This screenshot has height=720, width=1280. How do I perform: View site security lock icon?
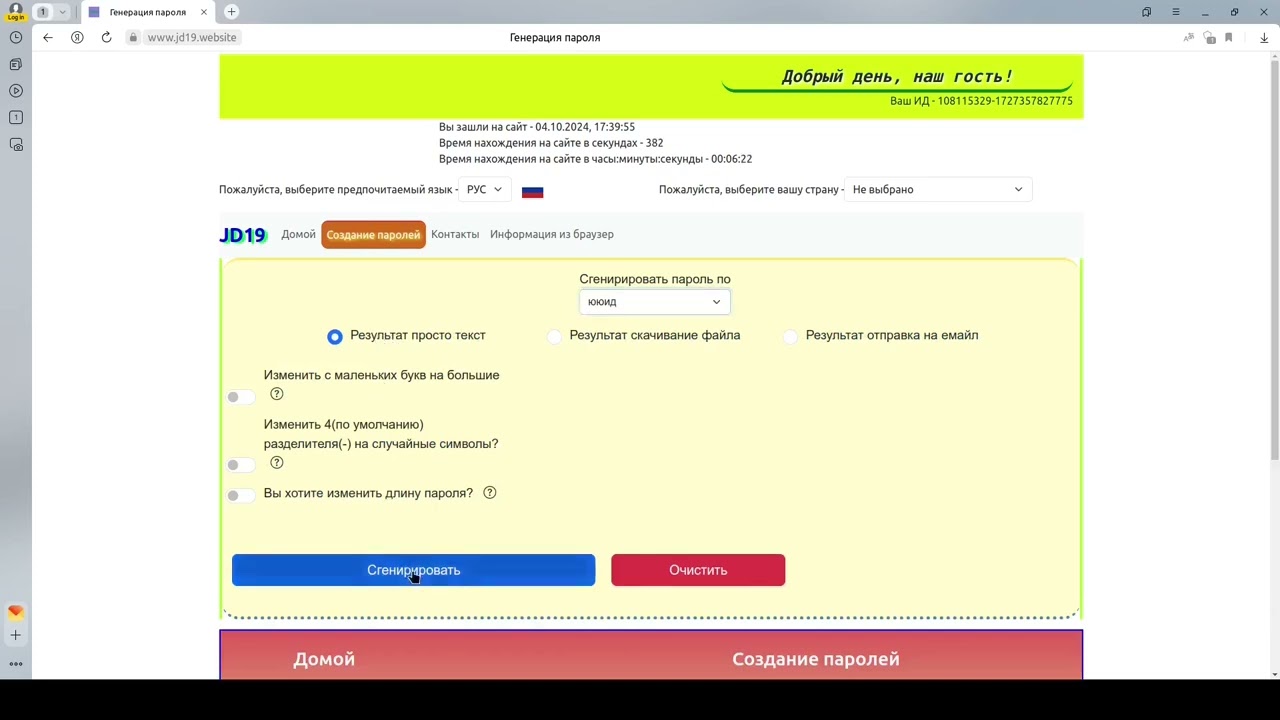coord(133,37)
